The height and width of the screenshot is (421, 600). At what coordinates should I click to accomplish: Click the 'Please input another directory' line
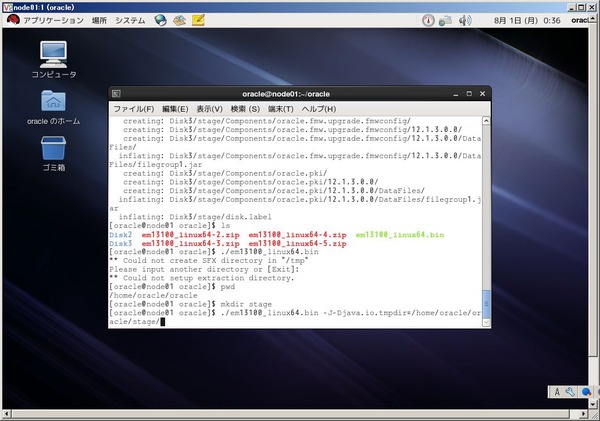[x=204, y=269]
